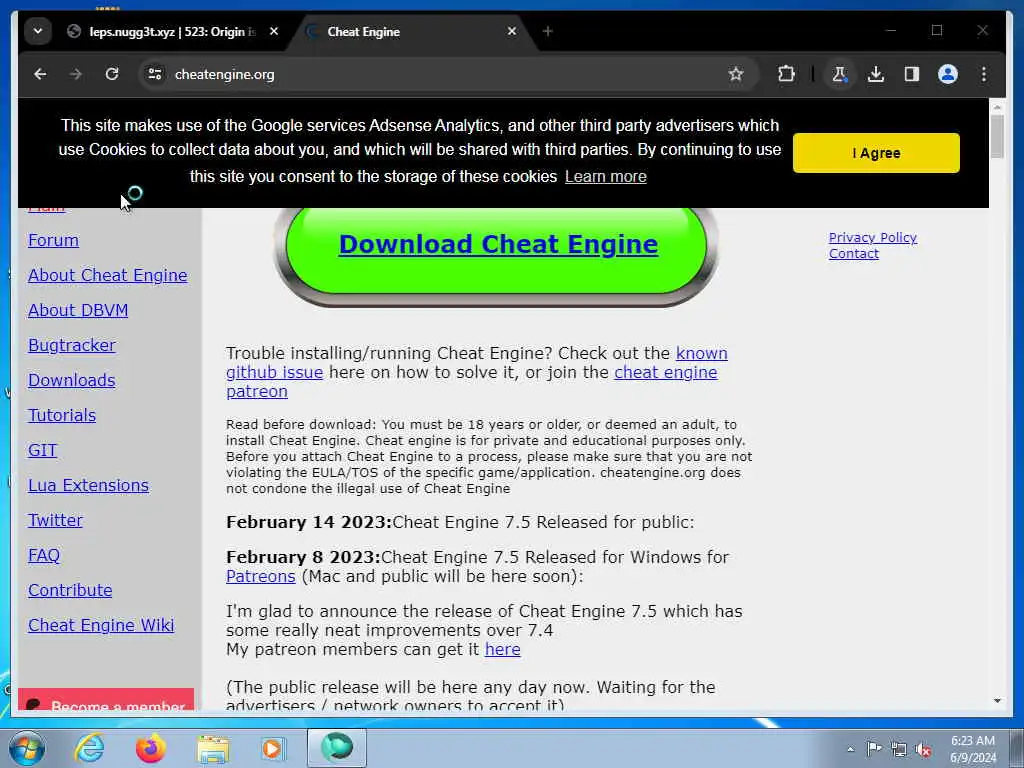The height and width of the screenshot is (768, 1024).
Task: Close the Cheat Engine tab
Action: [512, 31]
